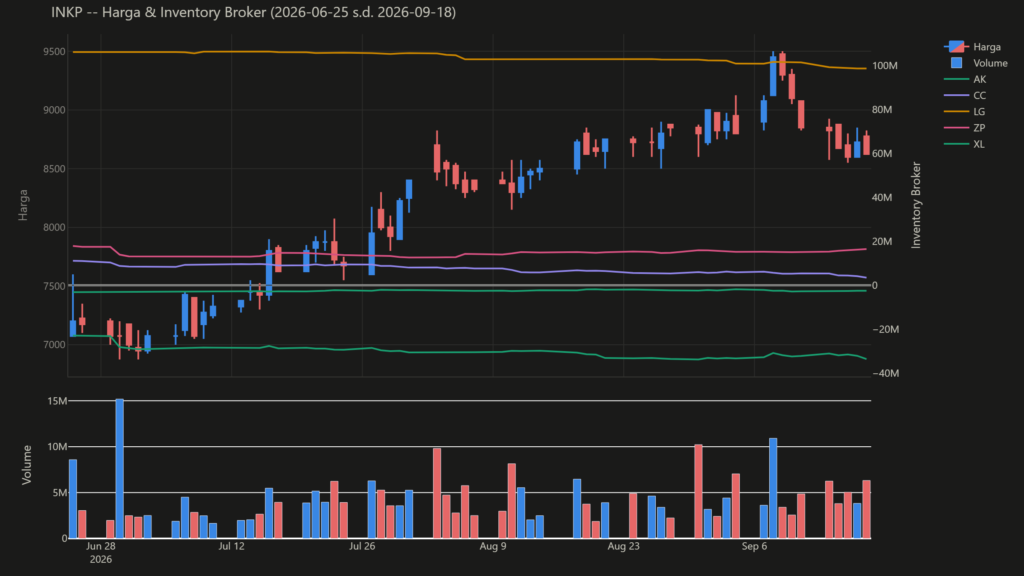Click the Aug 9 date label
1024x576 pixels.
492,547
